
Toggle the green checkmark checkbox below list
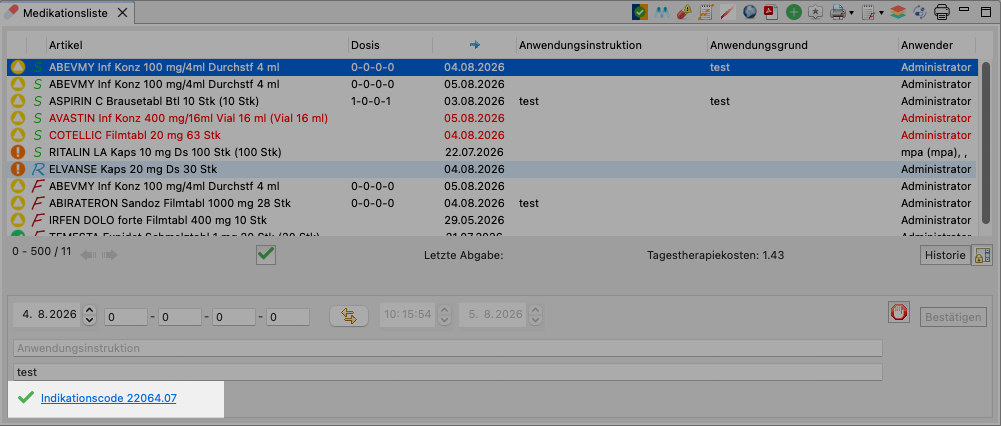tap(266, 255)
